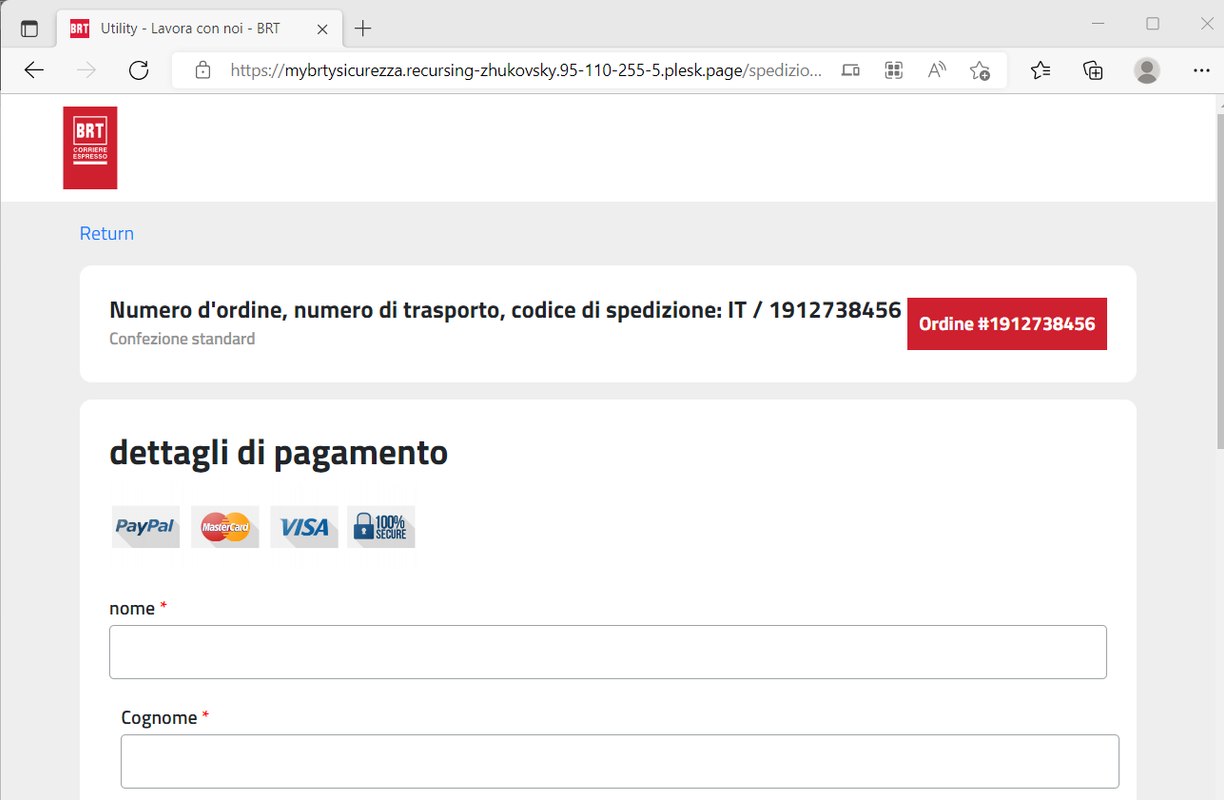The width and height of the screenshot is (1224, 800).
Task: Close the Utility - Lavora con noi tab
Action: point(322,29)
